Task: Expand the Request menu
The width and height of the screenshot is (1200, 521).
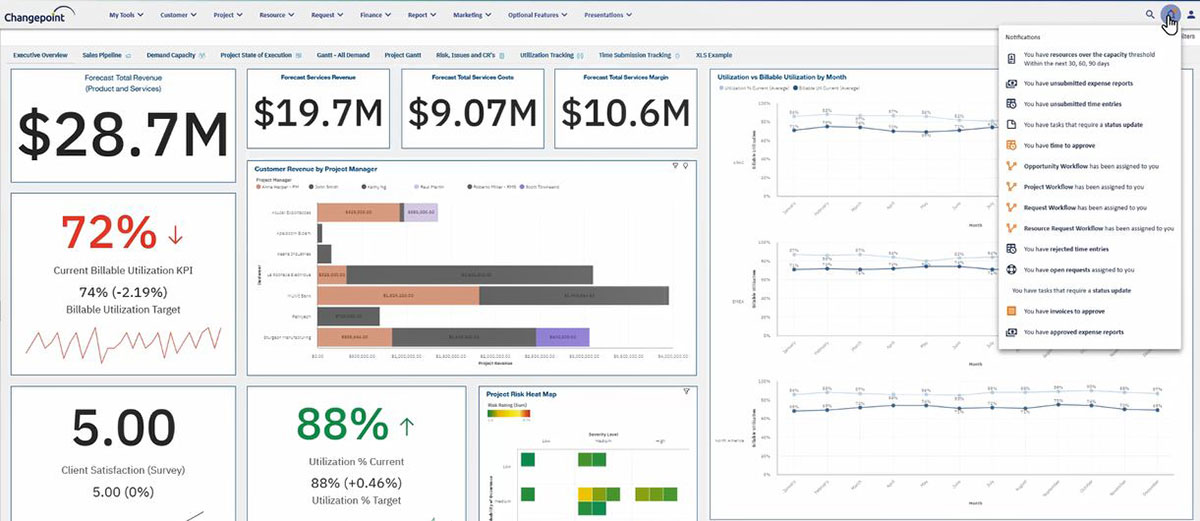Action: point(327,15)
